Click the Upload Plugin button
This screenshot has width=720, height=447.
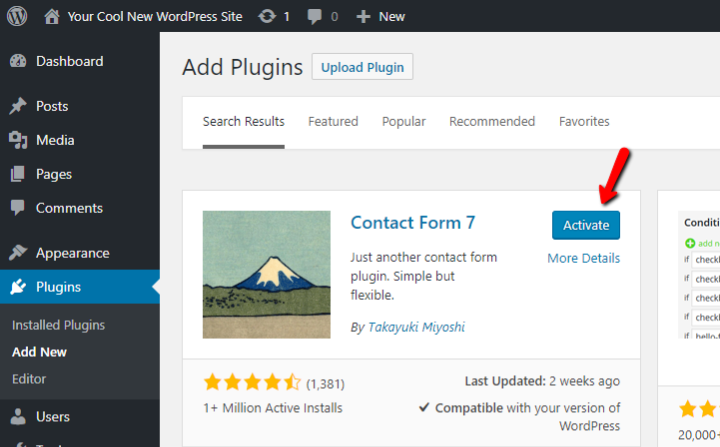tap(362, 67)
